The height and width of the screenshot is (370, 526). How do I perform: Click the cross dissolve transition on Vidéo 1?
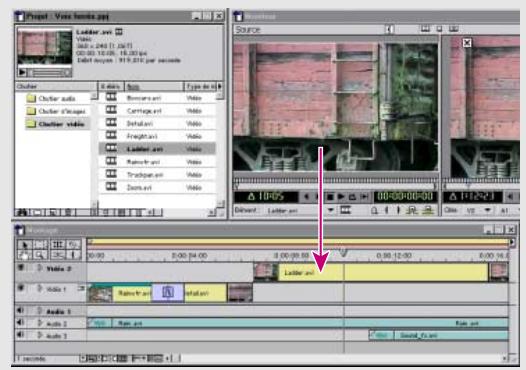(168, 293)
